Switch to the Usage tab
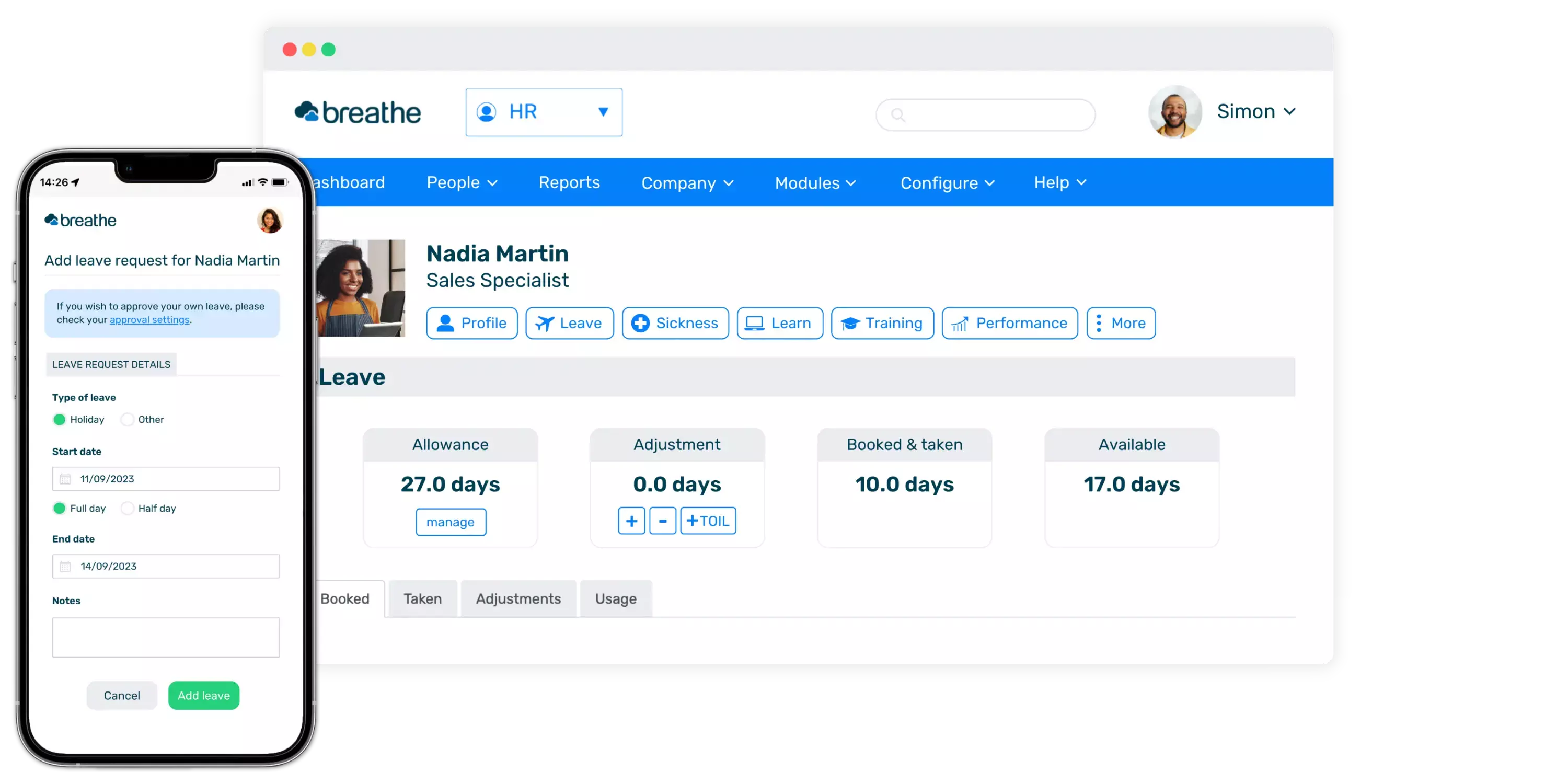 click(x=615, y=599)
